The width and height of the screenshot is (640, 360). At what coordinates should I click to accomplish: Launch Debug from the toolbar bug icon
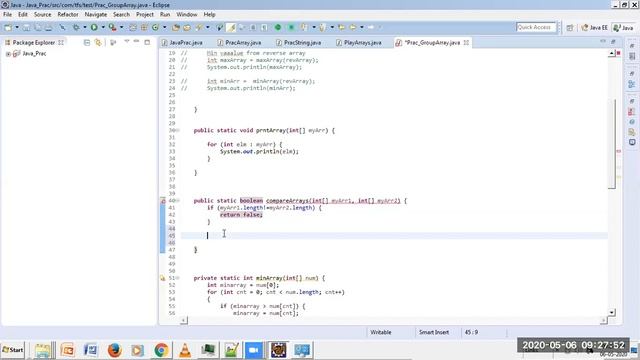(76, 27)
